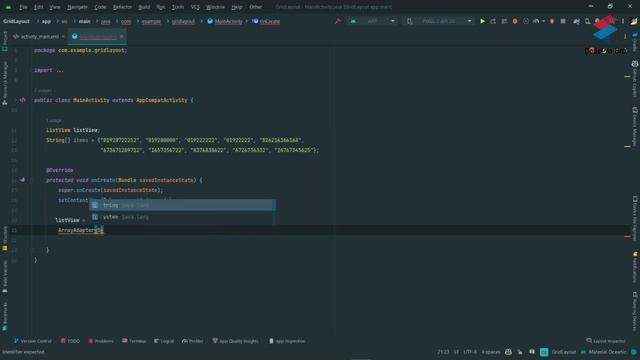Click the error stripe marker on editor scrollbar
Viewport: 640px width, 360px height.
click(x=627, y=236)
